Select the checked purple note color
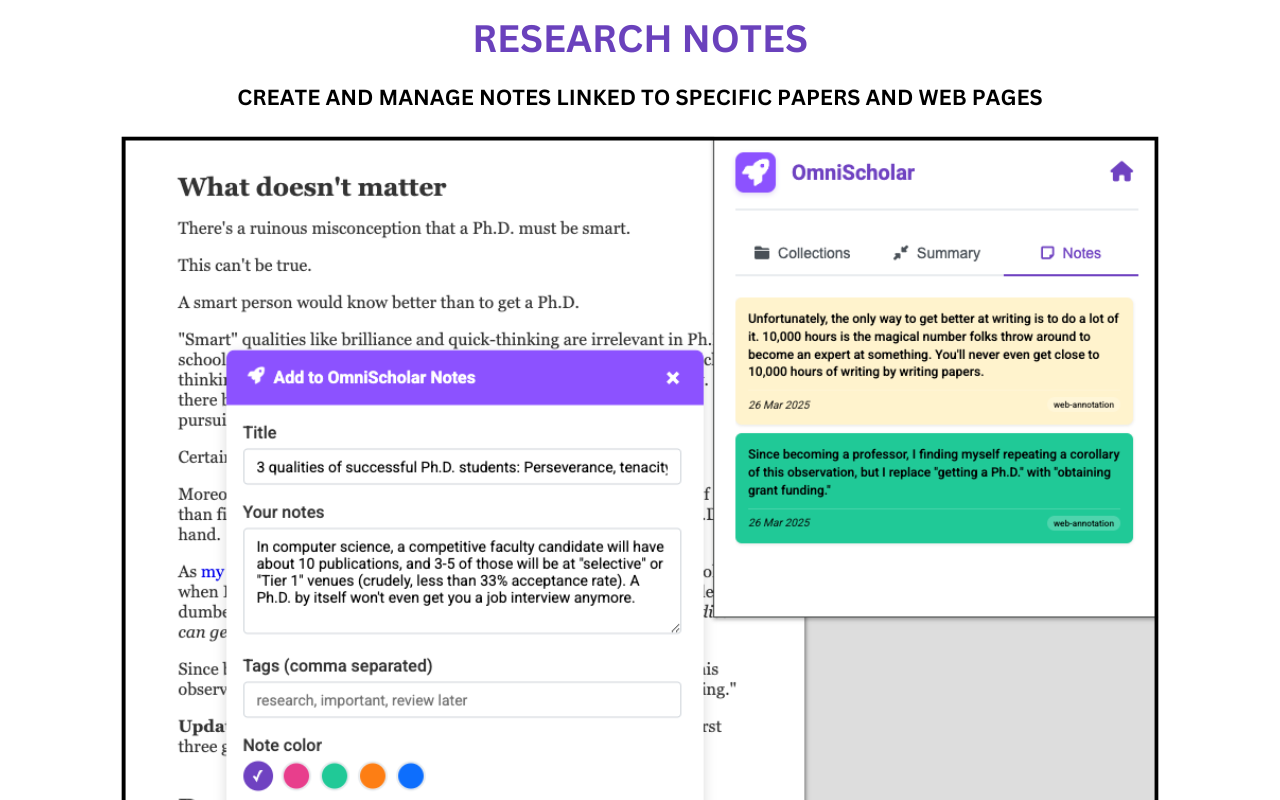The height and width of the screenshot is (800, 1280). click(x=258, y=775)
